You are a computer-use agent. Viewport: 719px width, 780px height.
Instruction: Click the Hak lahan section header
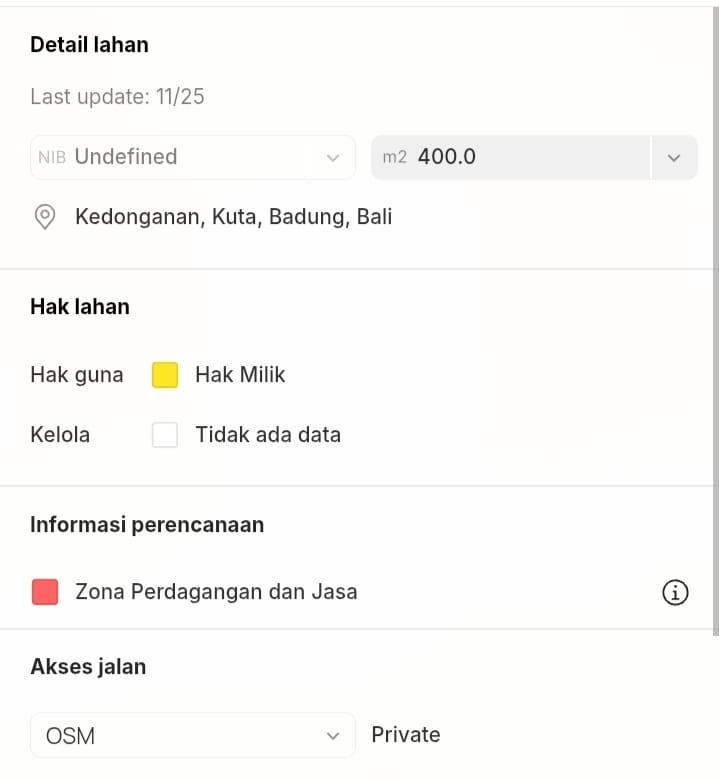[x=80, y=307]
